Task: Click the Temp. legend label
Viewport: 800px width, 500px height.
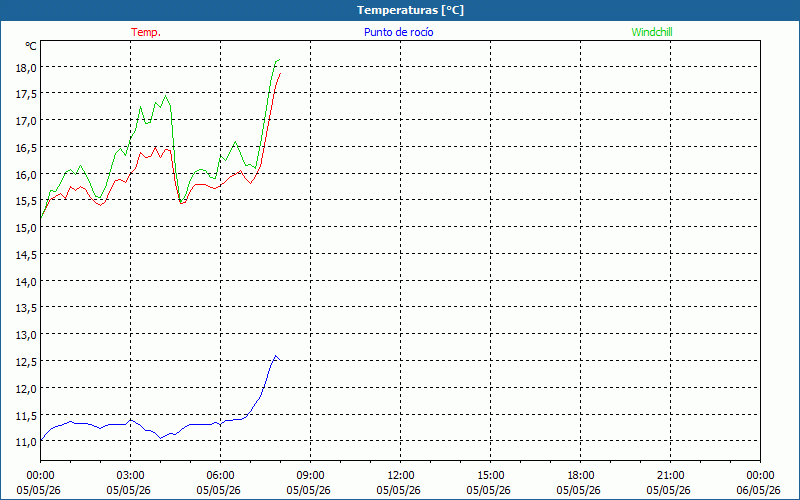Action: tap(146, 32)
